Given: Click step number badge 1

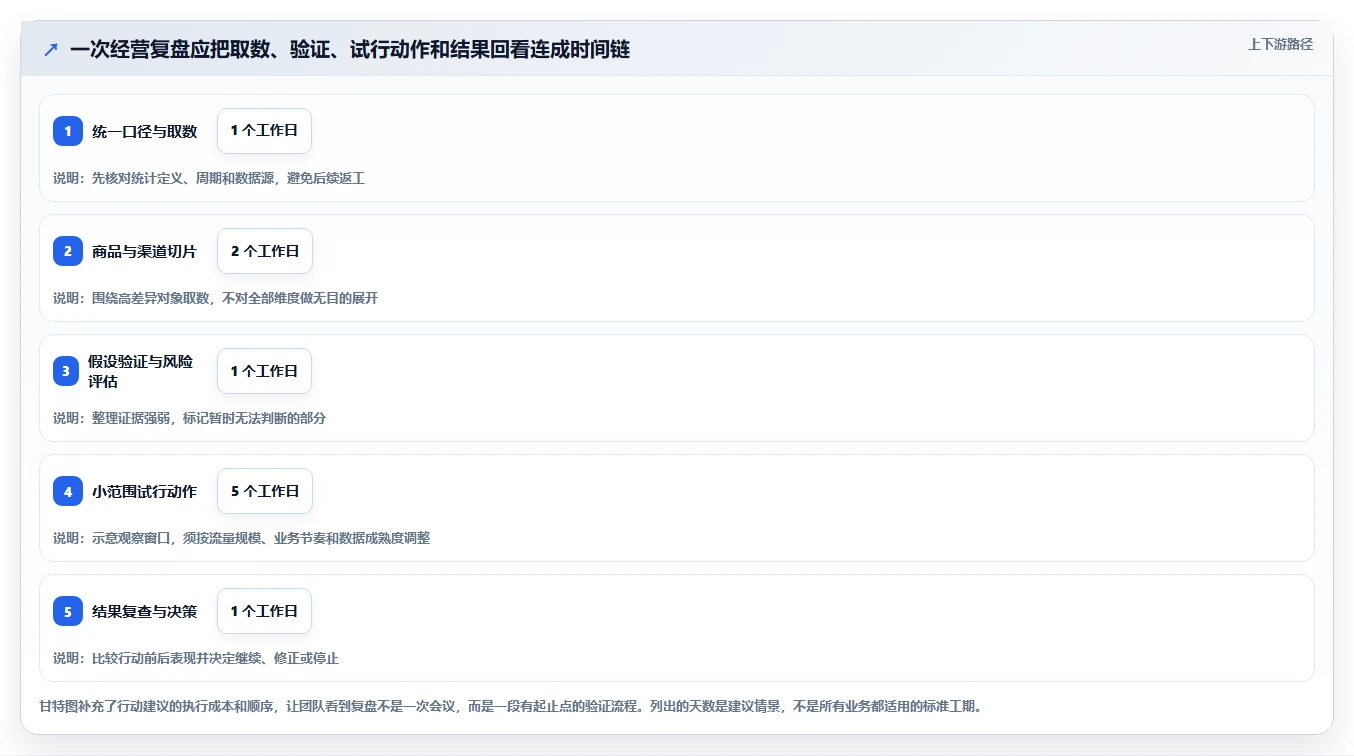Looking at the screenshot, I should (68, 131).
